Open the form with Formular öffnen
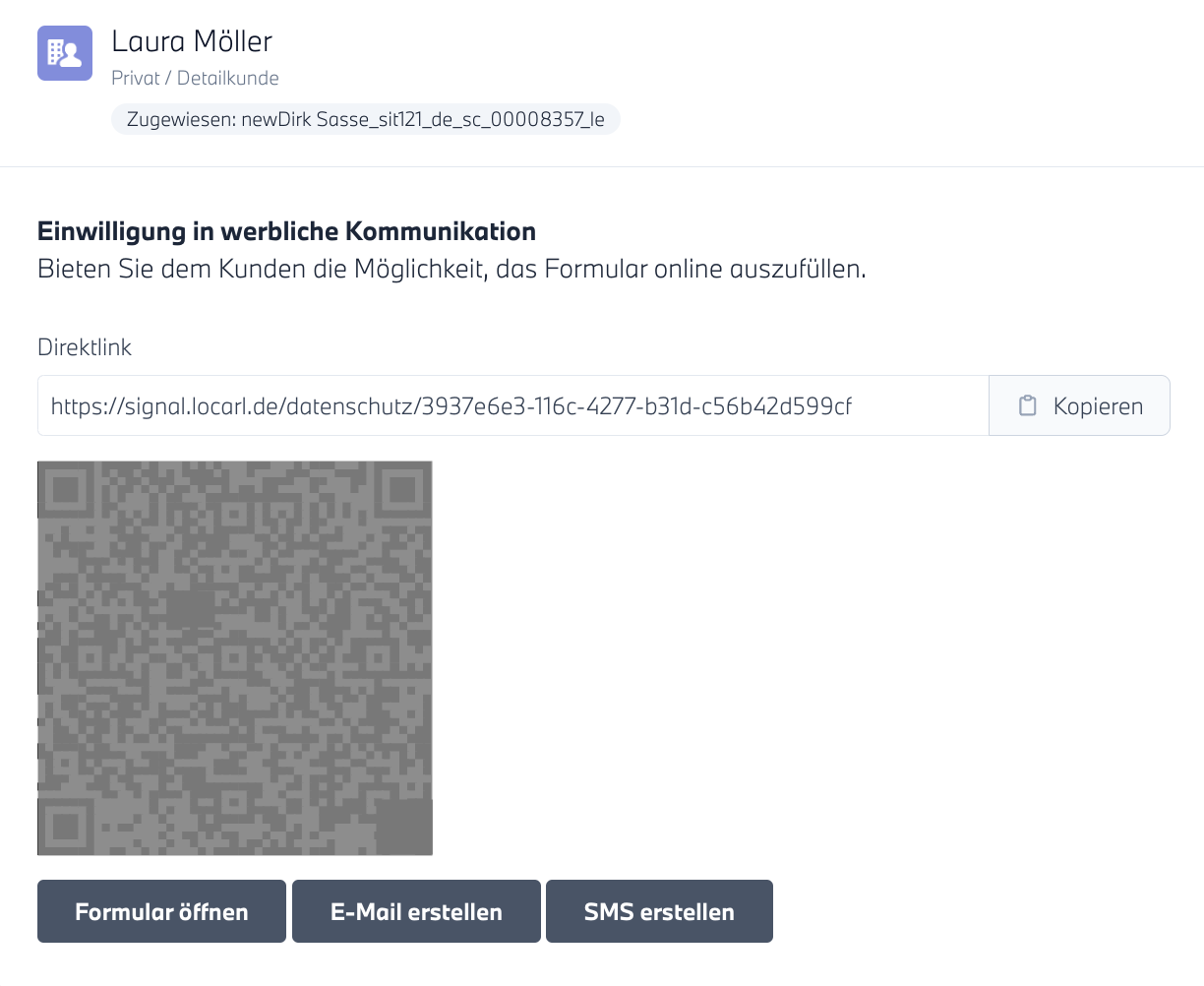This screenshot has height=986, width=1204. (x=161, y=911)
